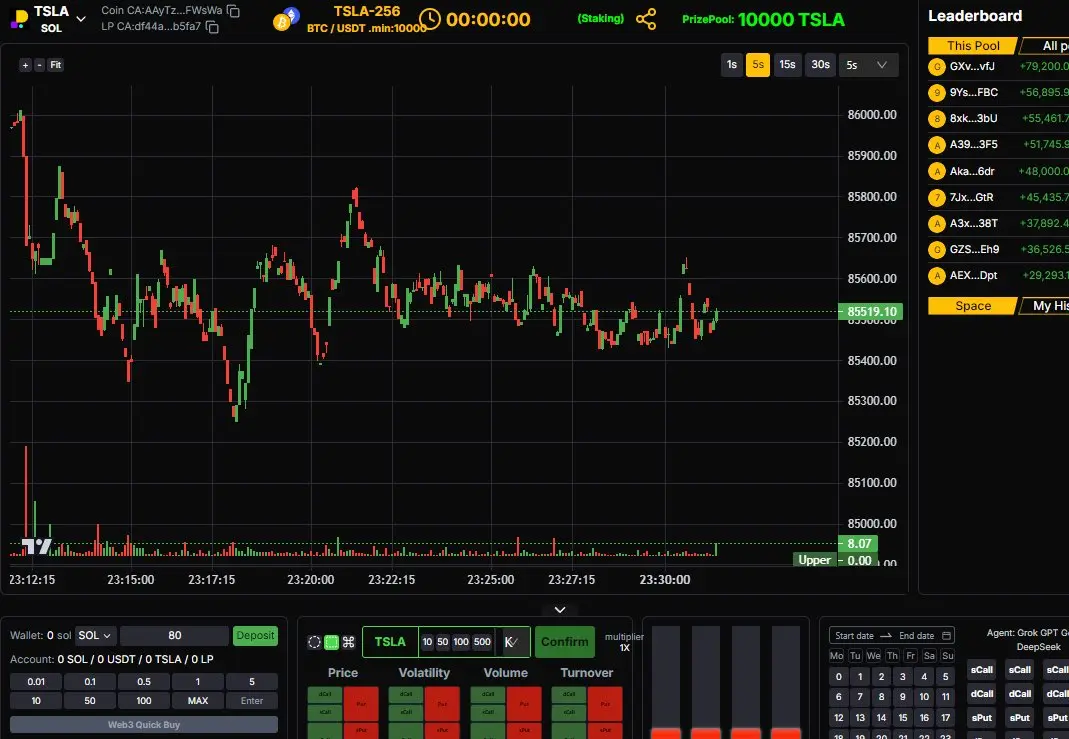Click A39...3F5 avatar badge
The image size is (1069, 739).
[937, 145]
